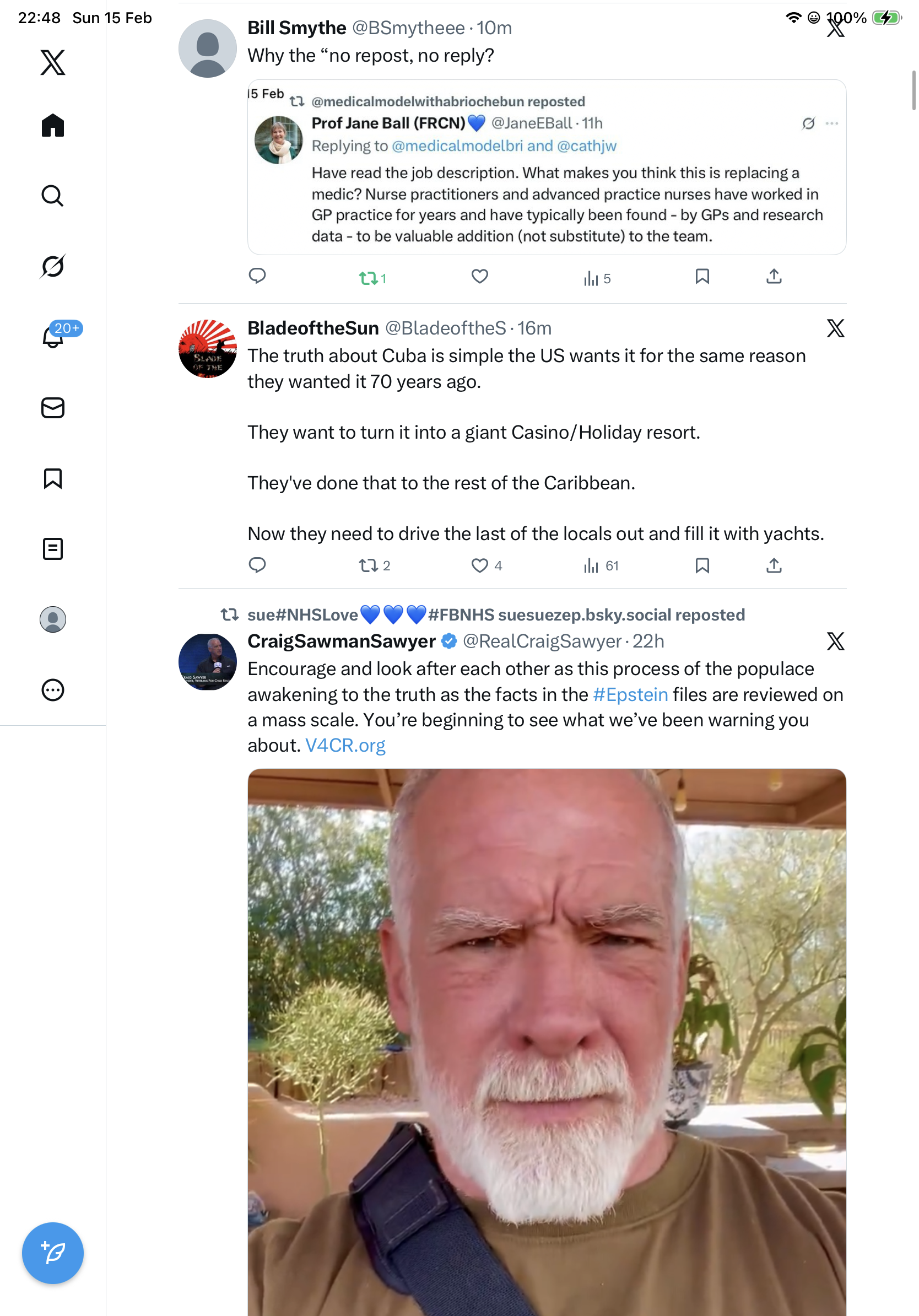Click the page scrollbar on right edge

click(913, 90)
